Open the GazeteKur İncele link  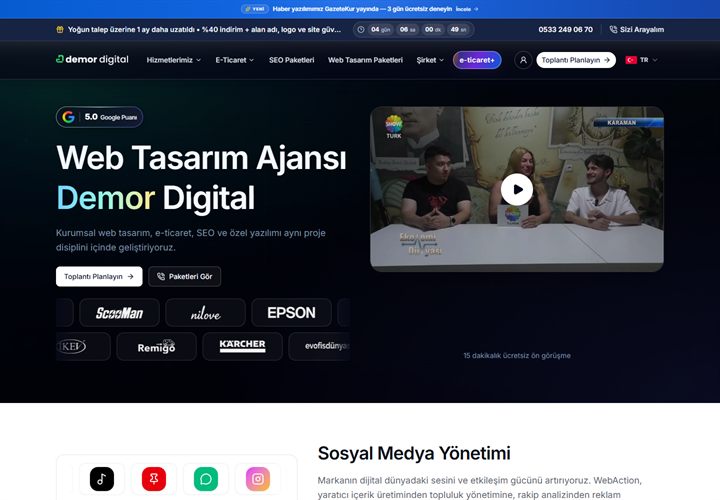467,9
